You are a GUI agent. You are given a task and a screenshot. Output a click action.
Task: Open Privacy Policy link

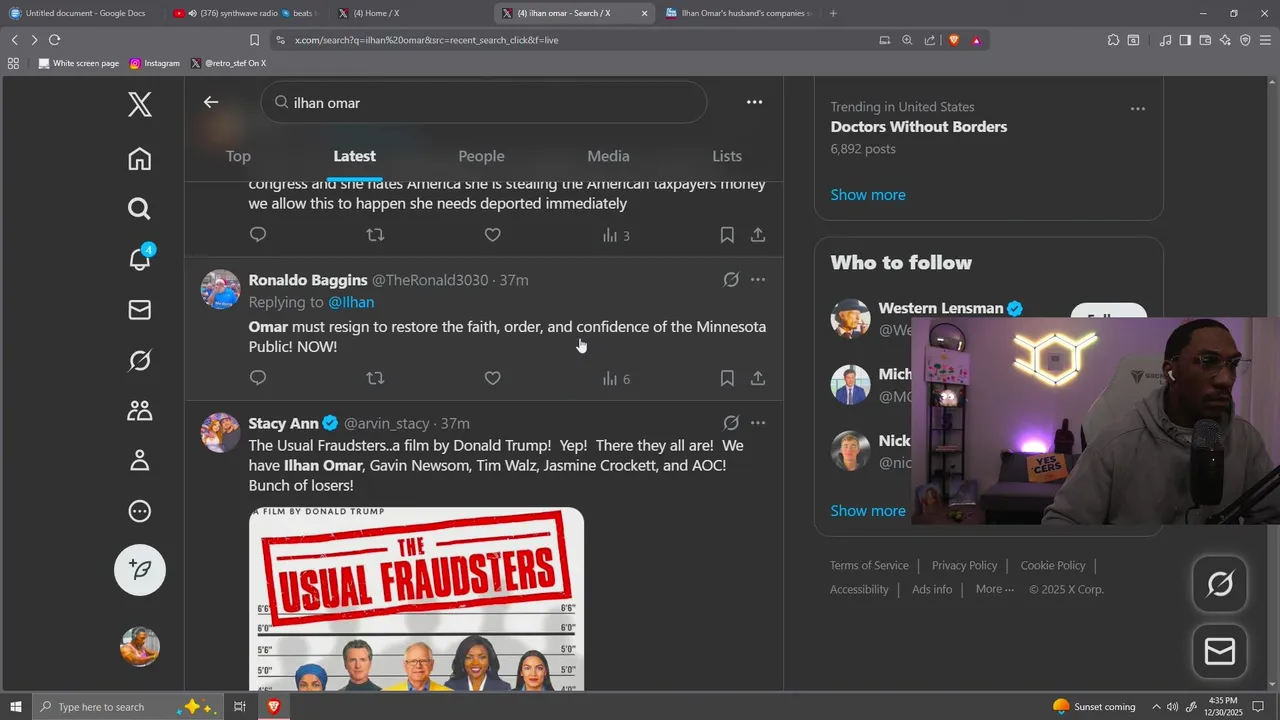[x=964, y=566]
